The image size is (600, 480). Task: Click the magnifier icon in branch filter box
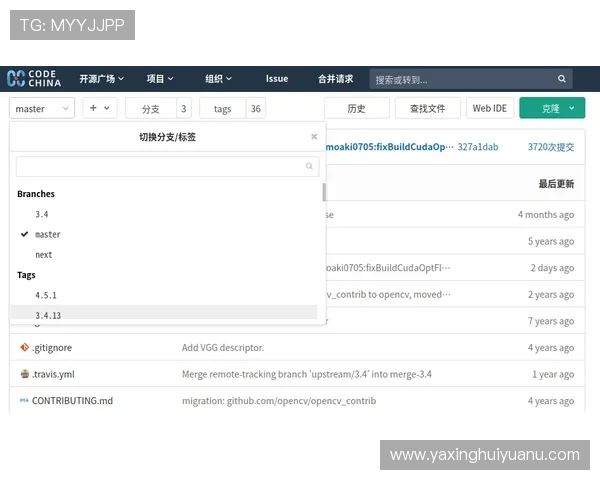click(x=309, y=166)
